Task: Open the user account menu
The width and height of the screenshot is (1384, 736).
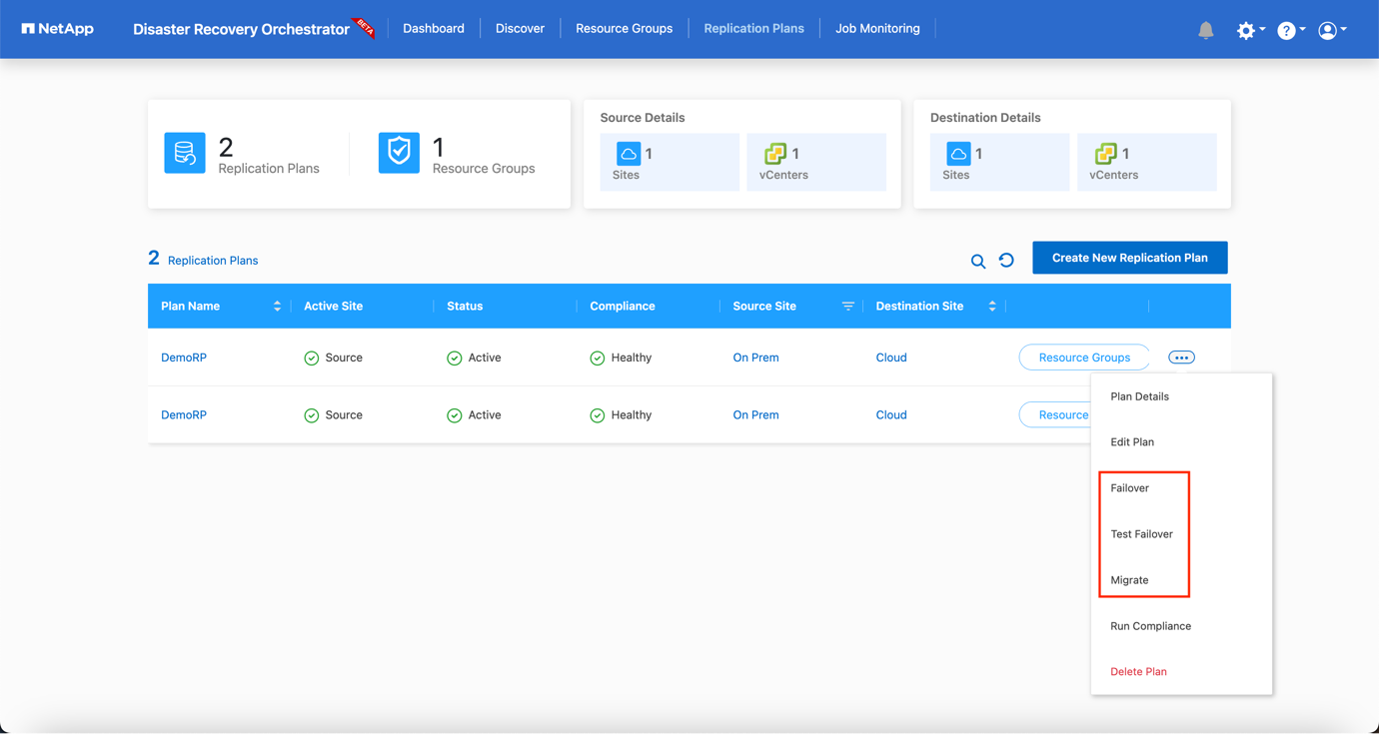Action: pos(1328,30)
